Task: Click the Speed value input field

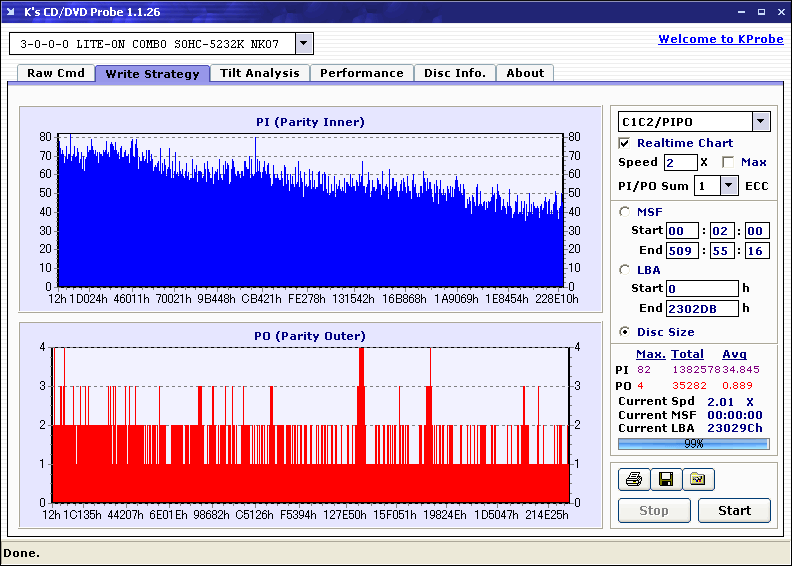Action: 680,162
